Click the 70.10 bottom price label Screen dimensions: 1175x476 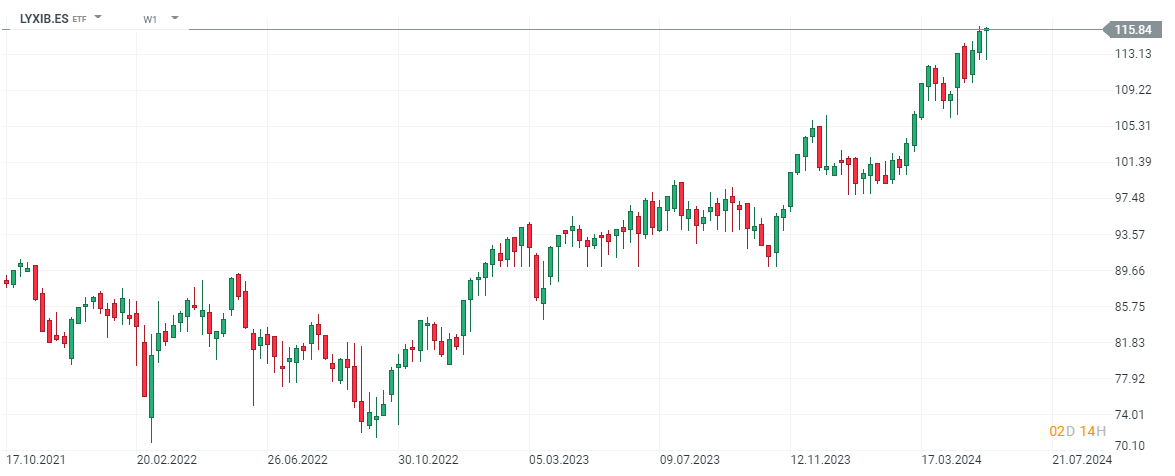coord(1131,446)
